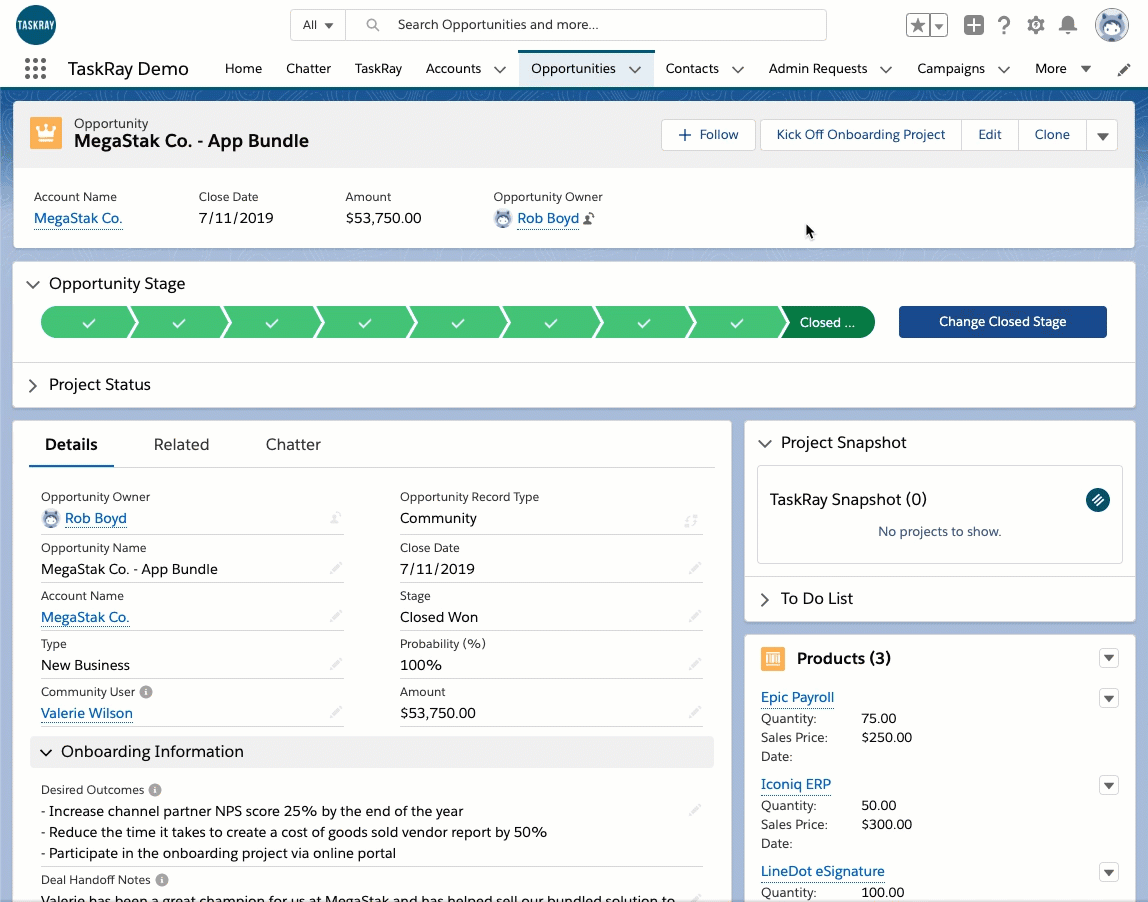Click the TaskRay snapshot teal icon
This screenshot has width=1148, height=902.
coord(1097,500)
